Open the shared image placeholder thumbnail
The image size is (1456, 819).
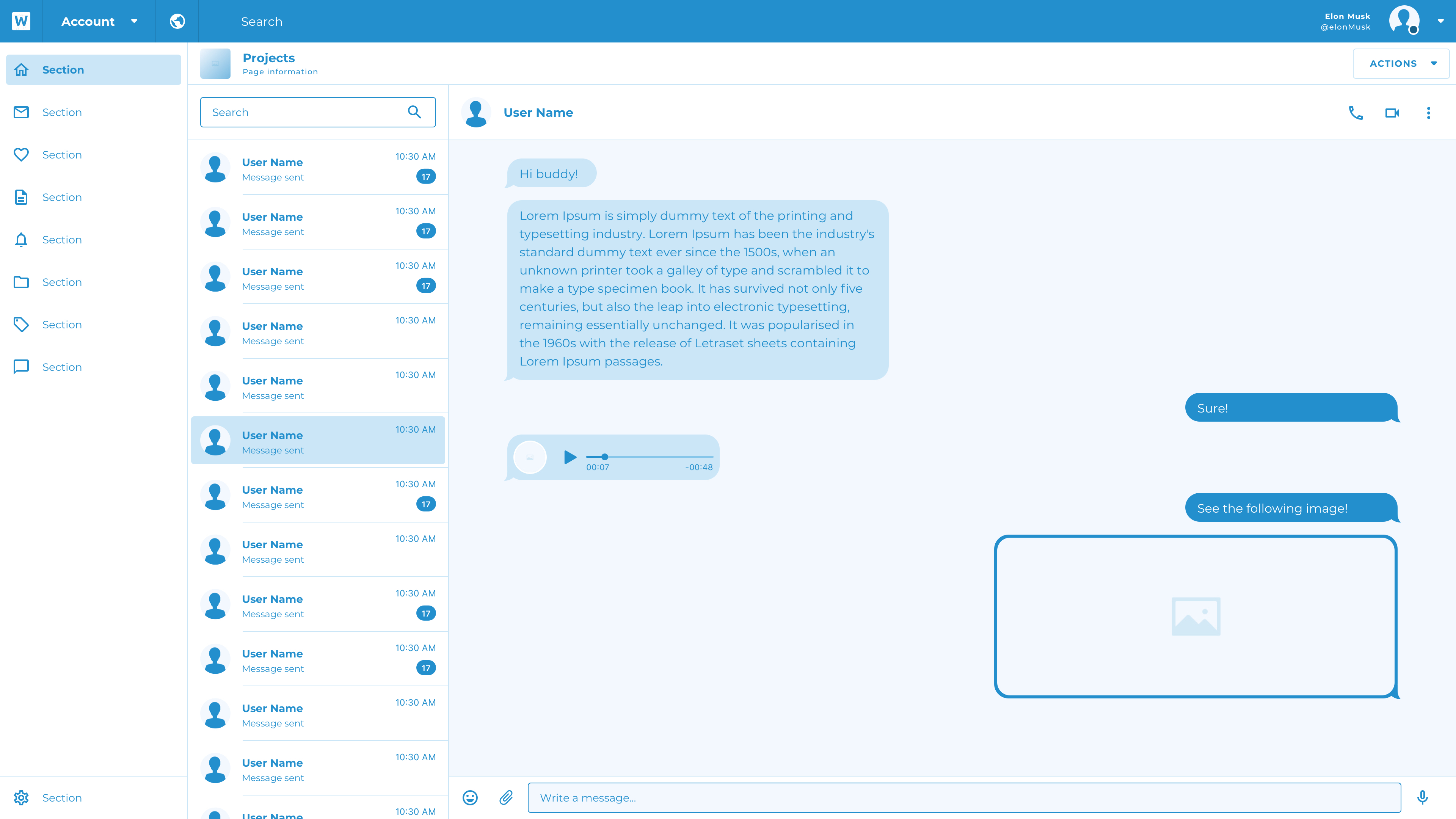(1196, 616)
